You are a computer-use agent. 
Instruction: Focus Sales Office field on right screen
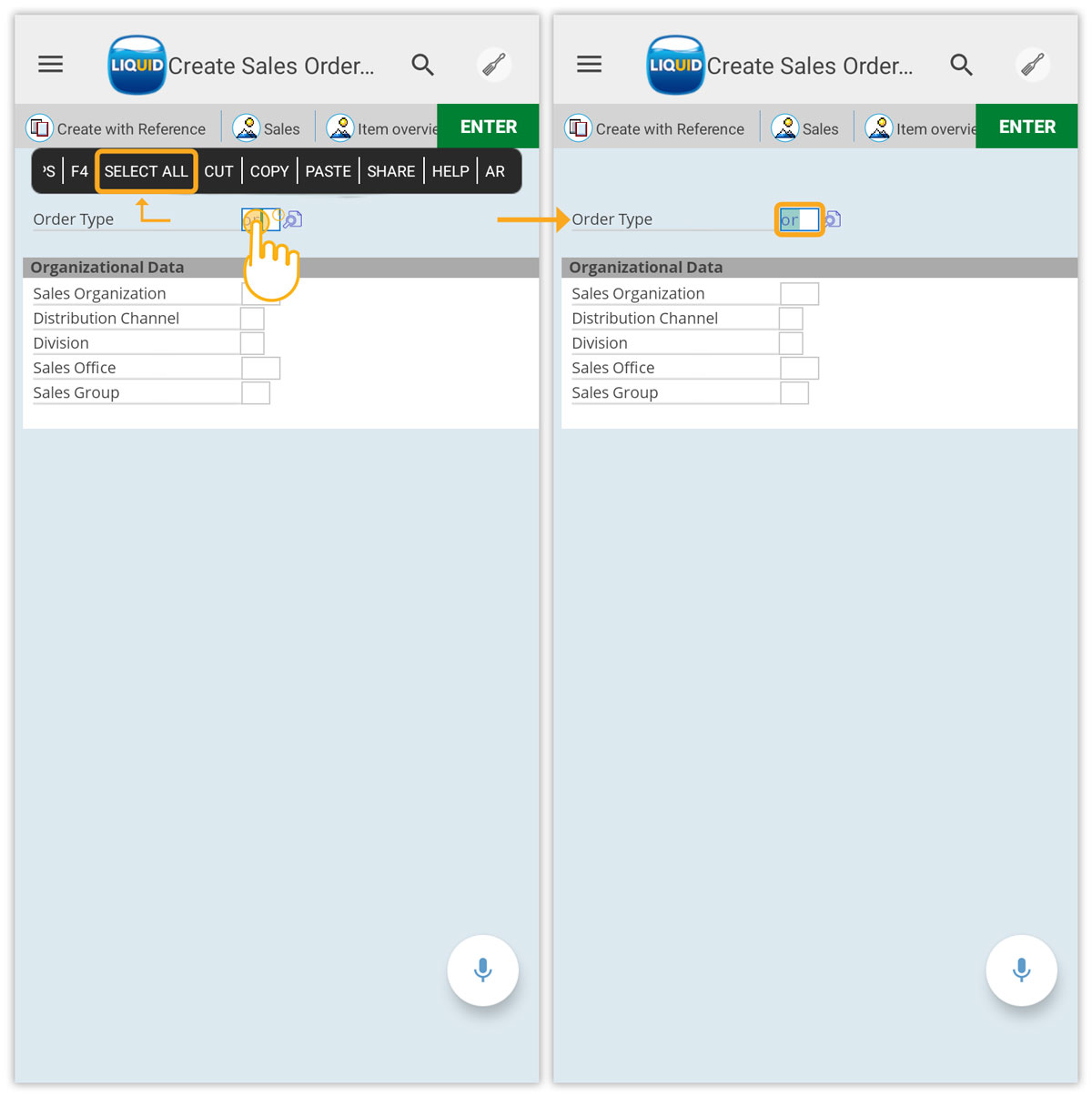point(800,368)
